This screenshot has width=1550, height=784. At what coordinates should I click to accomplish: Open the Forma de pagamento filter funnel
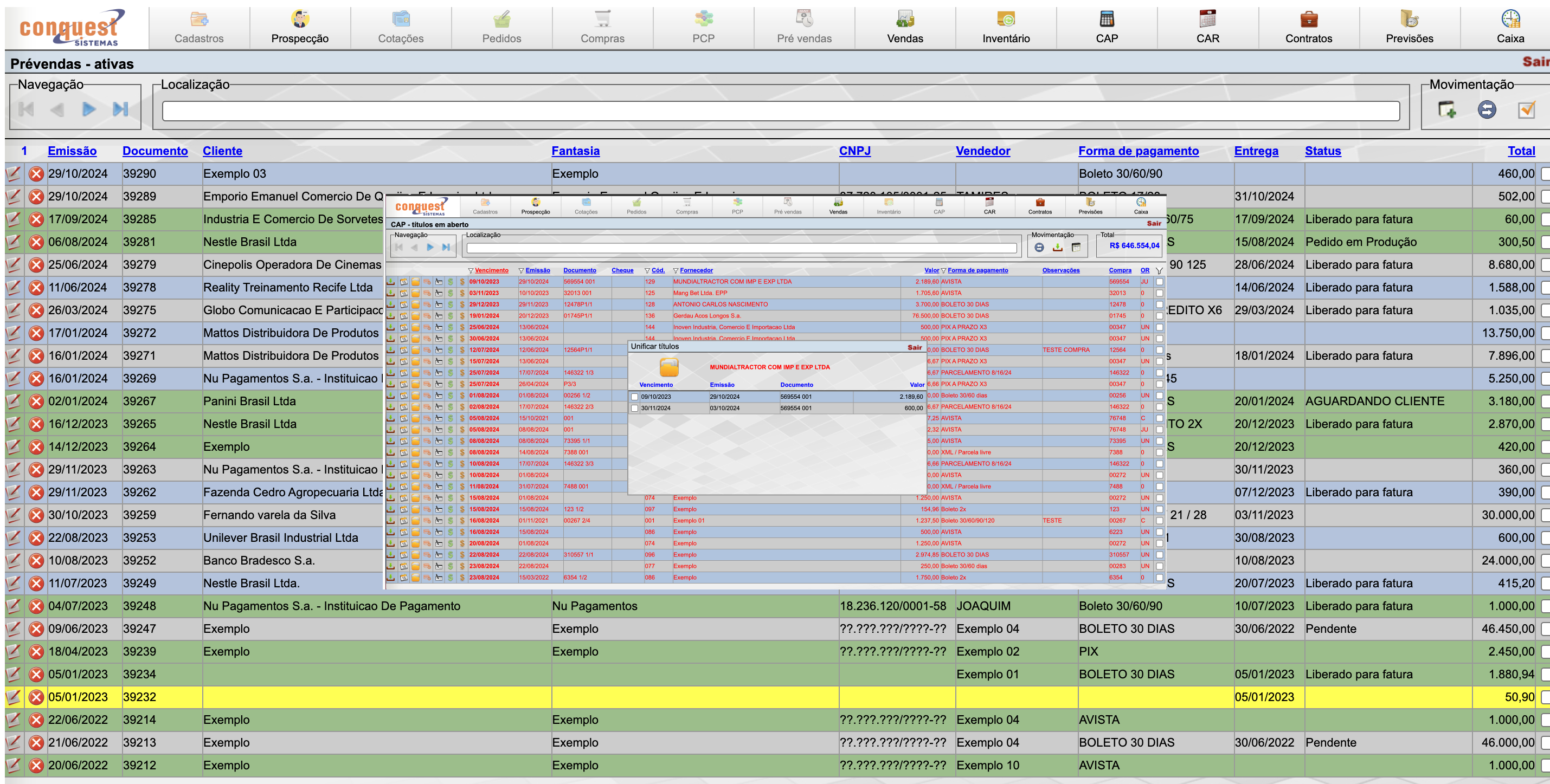coord(943,270)
